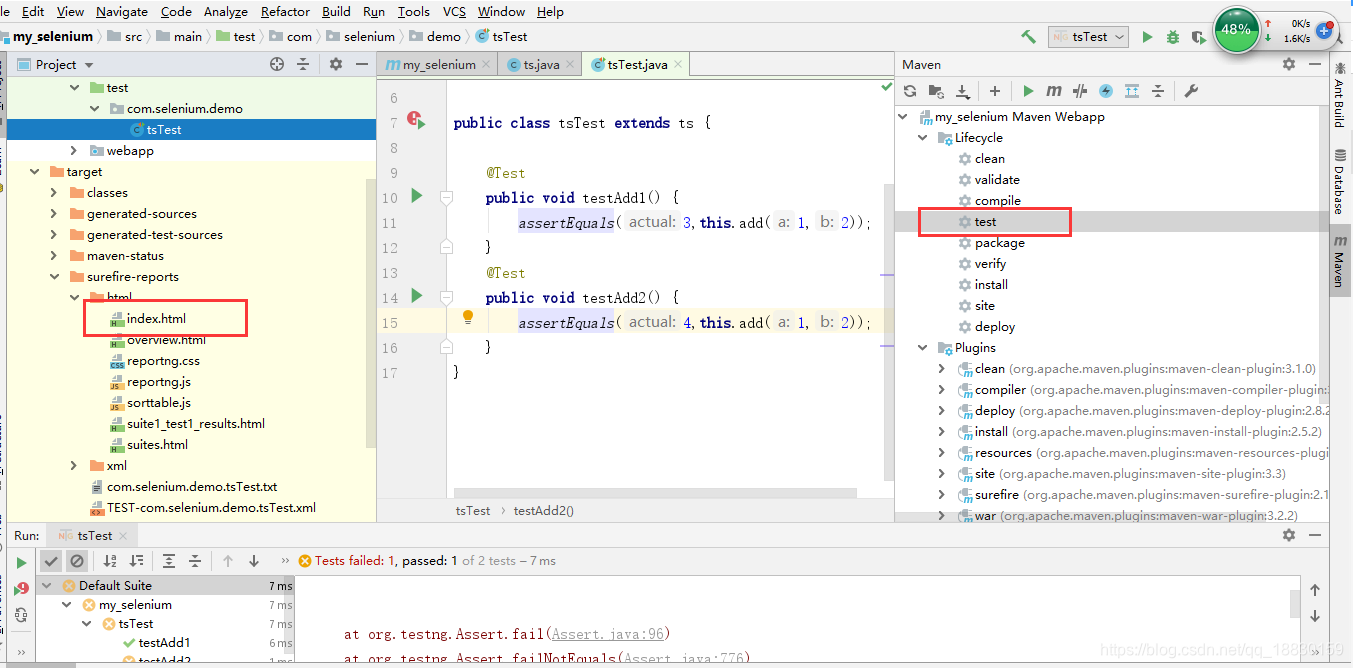Hide the Project tool window

[360, 64]
